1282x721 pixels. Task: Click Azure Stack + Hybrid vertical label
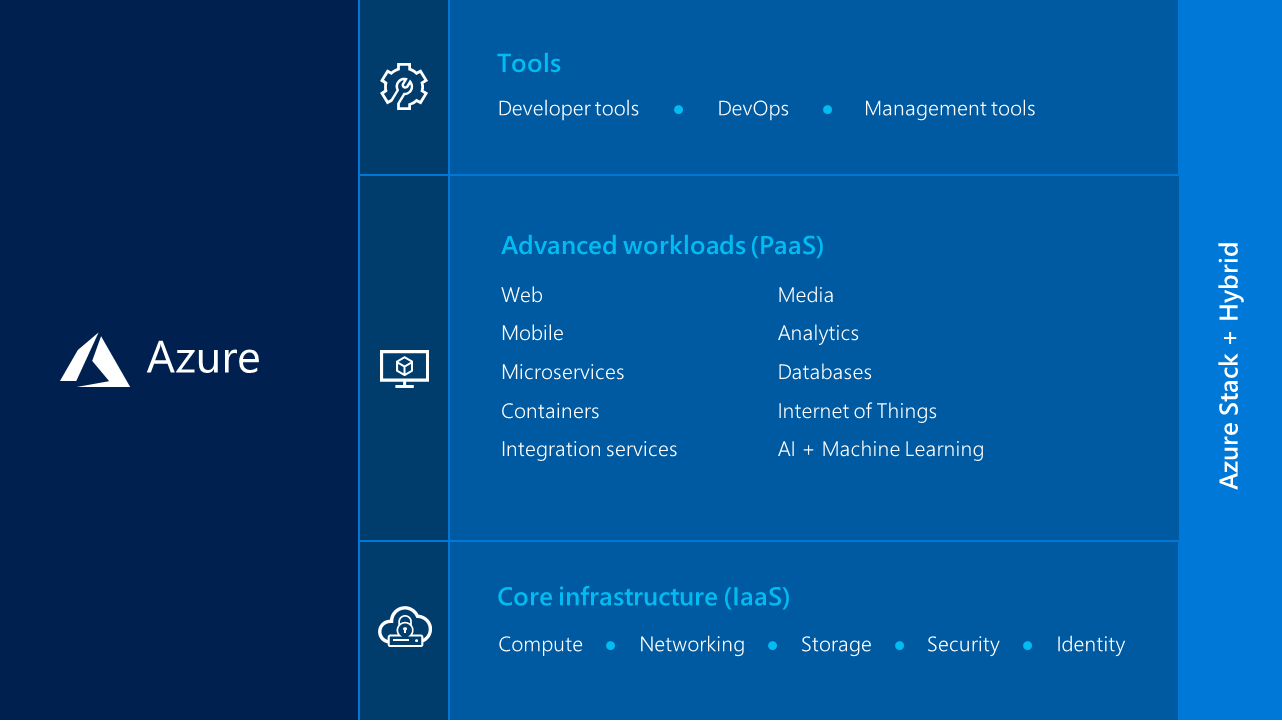point(1228,366)
